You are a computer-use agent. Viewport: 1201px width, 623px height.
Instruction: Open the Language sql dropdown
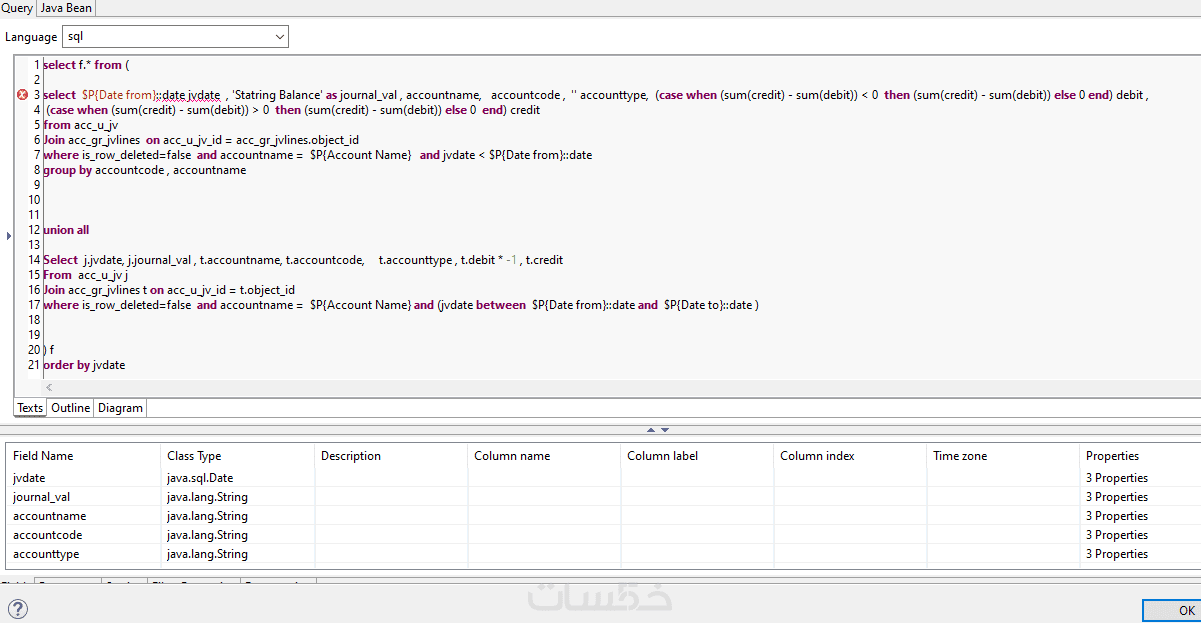(176, 37)
